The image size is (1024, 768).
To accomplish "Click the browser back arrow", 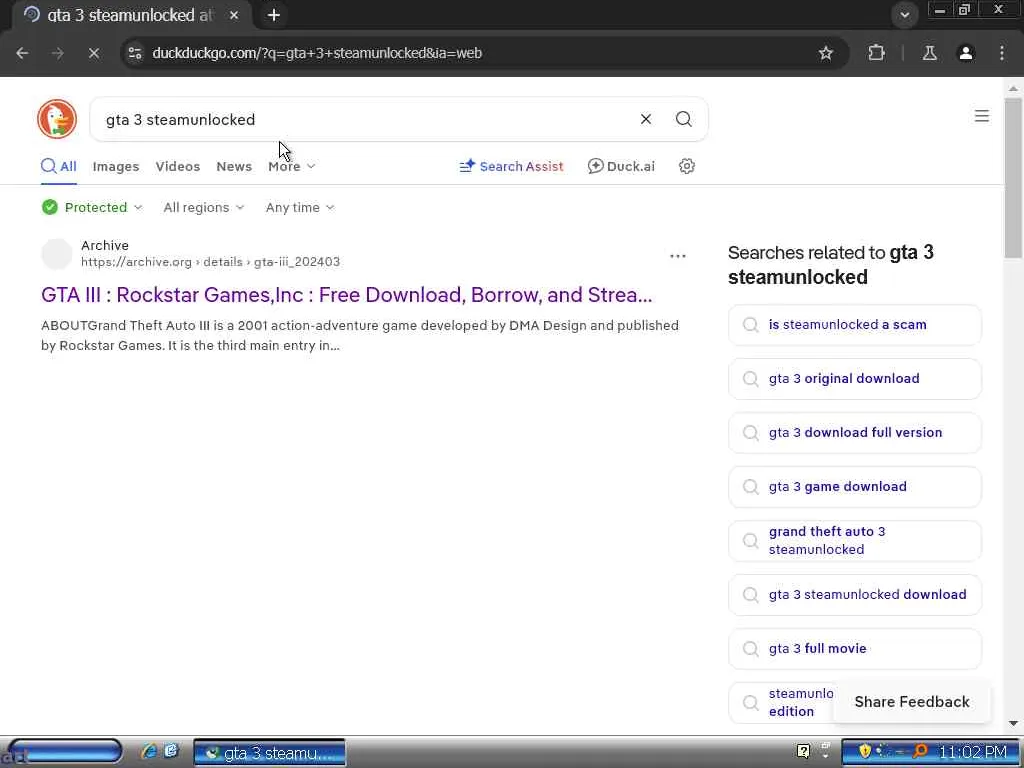I will [x=22, y=53].
